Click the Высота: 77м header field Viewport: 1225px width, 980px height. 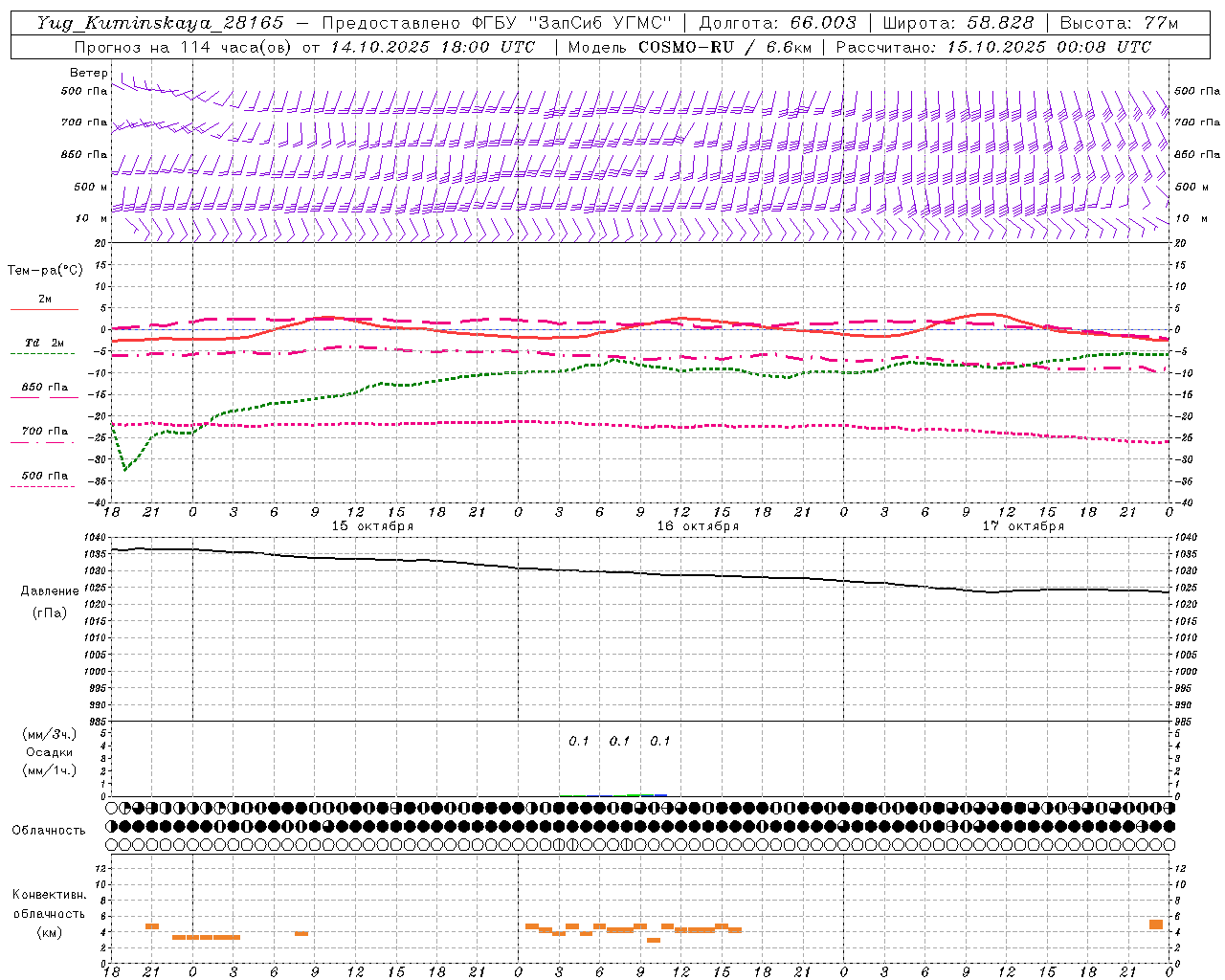(1120, 23)
